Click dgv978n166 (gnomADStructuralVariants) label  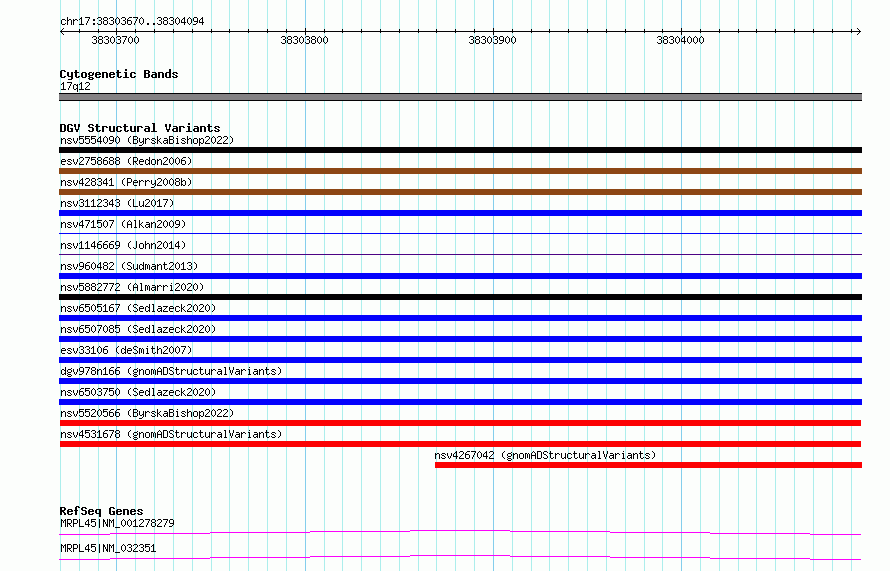pyautogui.click(x=171, y=371)
